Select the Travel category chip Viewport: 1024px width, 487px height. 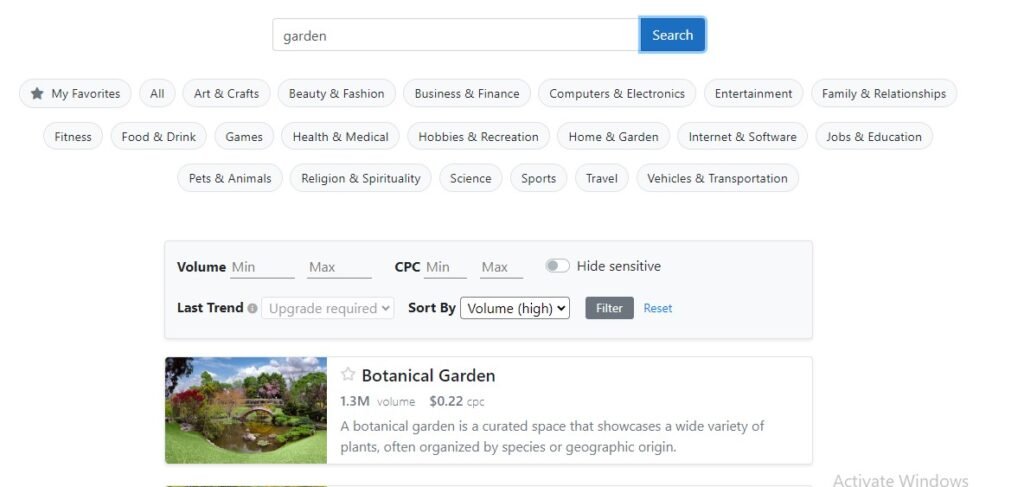click(x=601, y=179)
